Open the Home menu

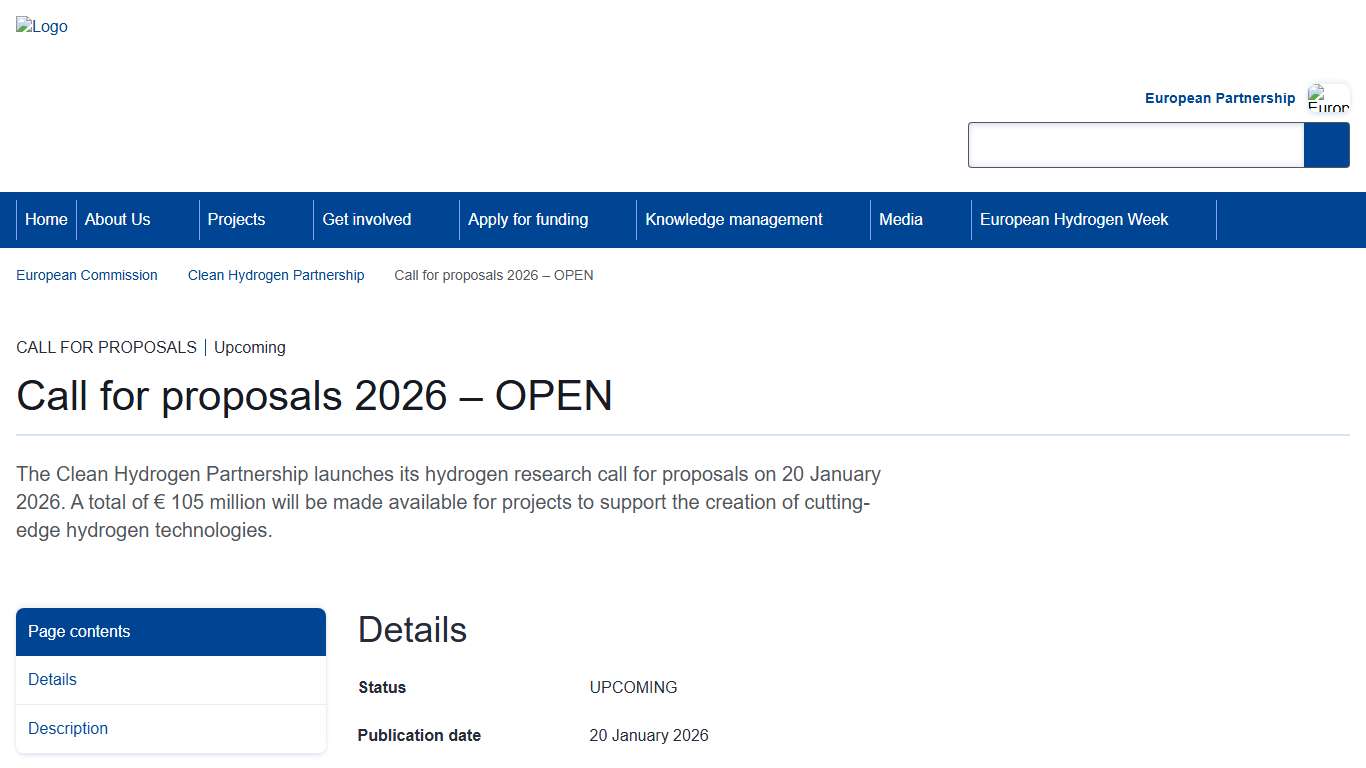point(46,219)
